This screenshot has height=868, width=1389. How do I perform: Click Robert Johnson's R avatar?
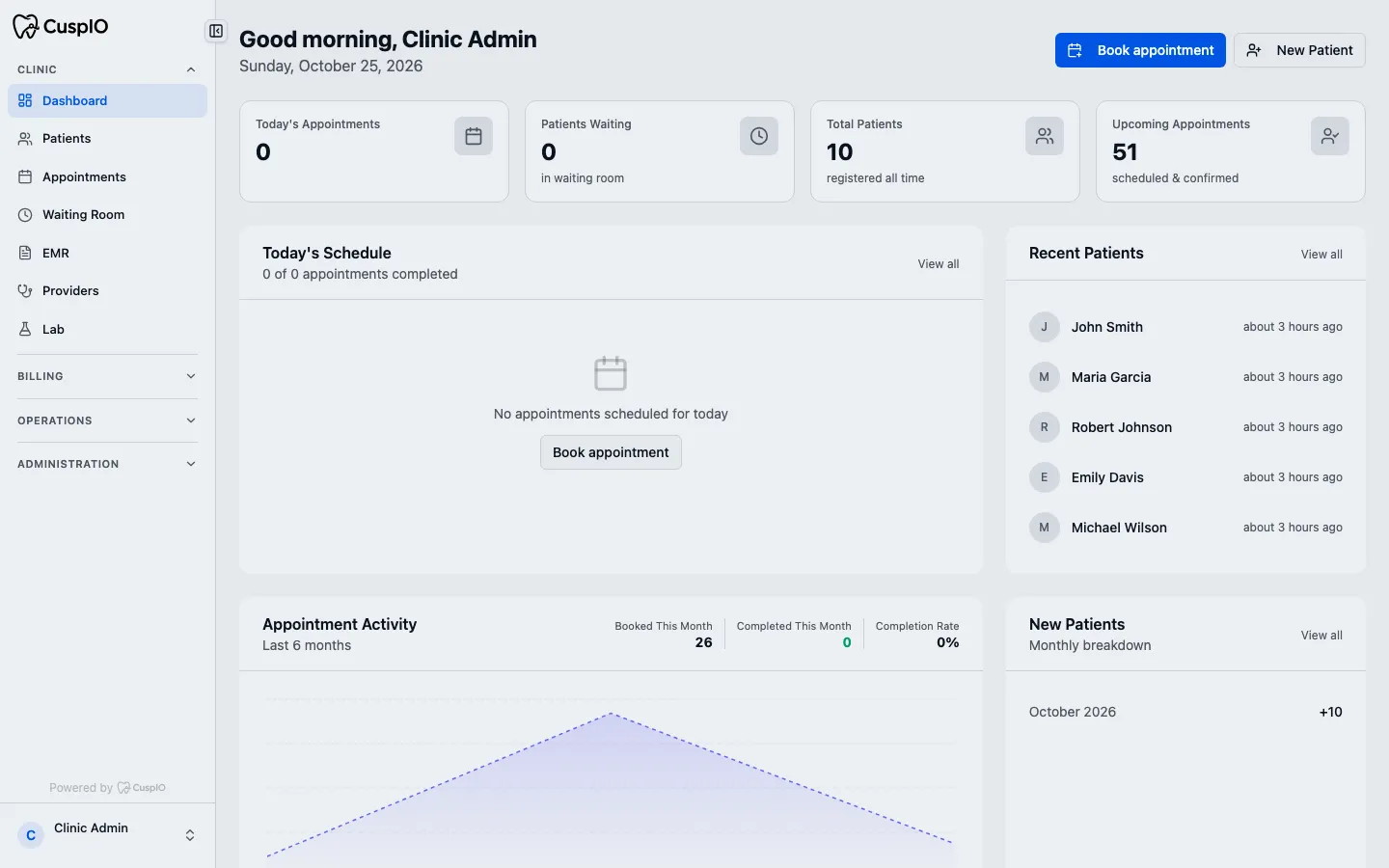click(x=1045, y=427)
